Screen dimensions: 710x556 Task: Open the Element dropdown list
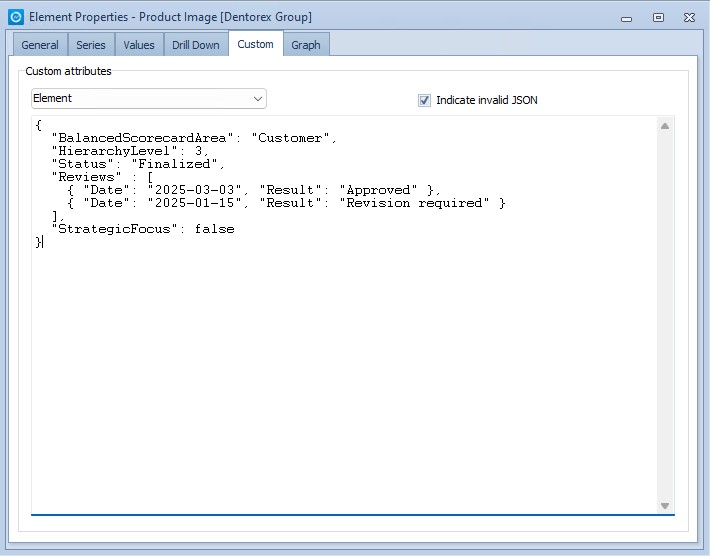tap(149, 98)
